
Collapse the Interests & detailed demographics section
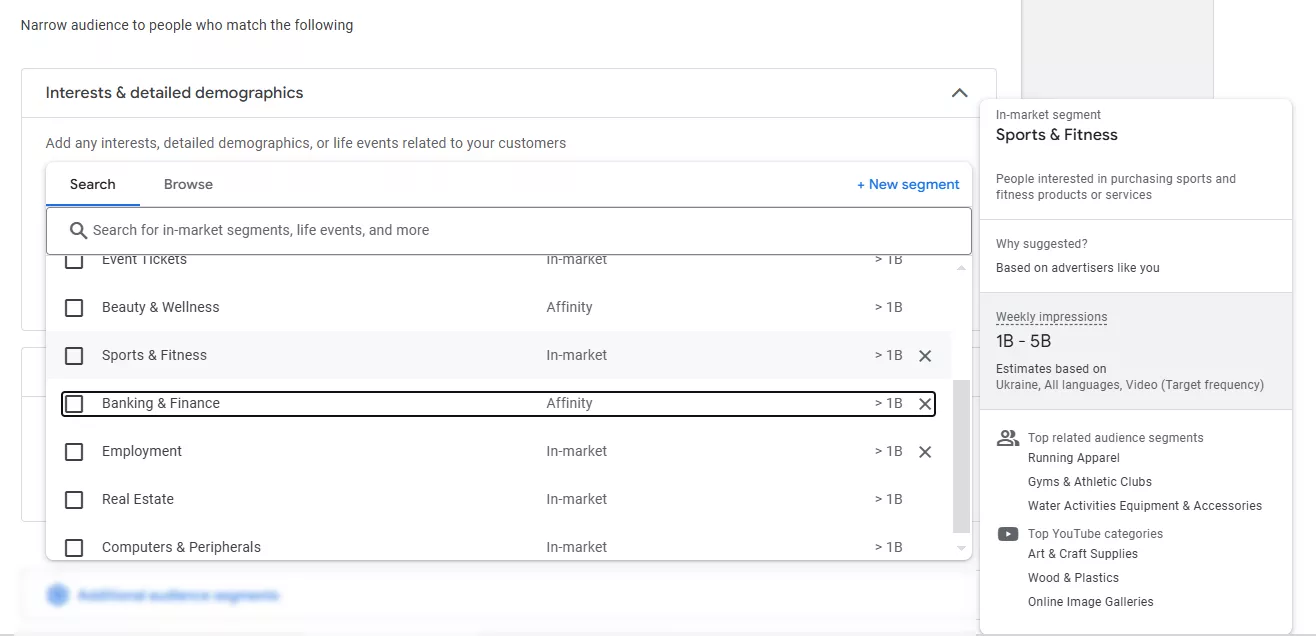point(959,93)
